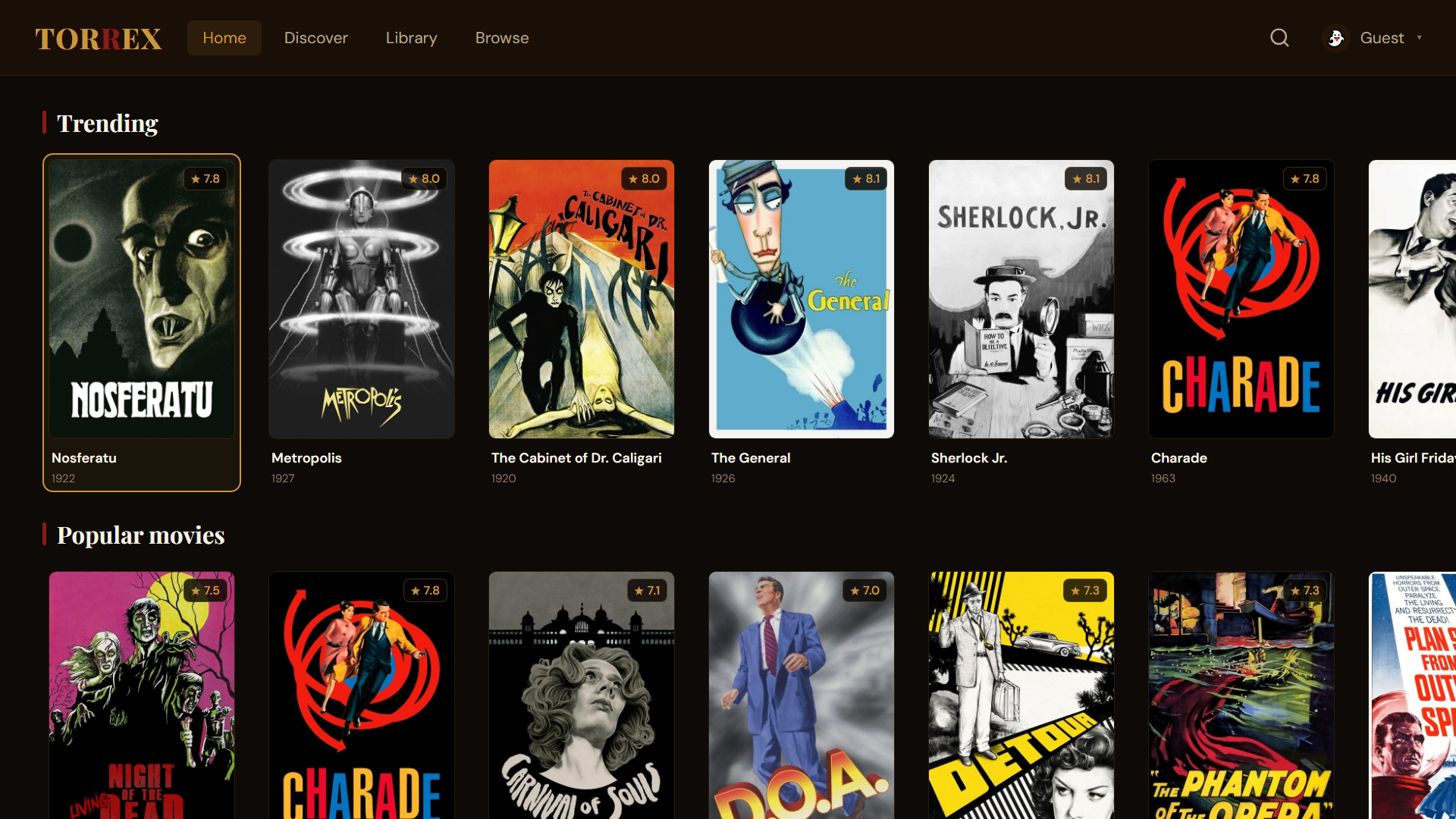Screen dimensions: 1456x819
Task: Open the His Girl Friday poster
Action: point(1412,299)
